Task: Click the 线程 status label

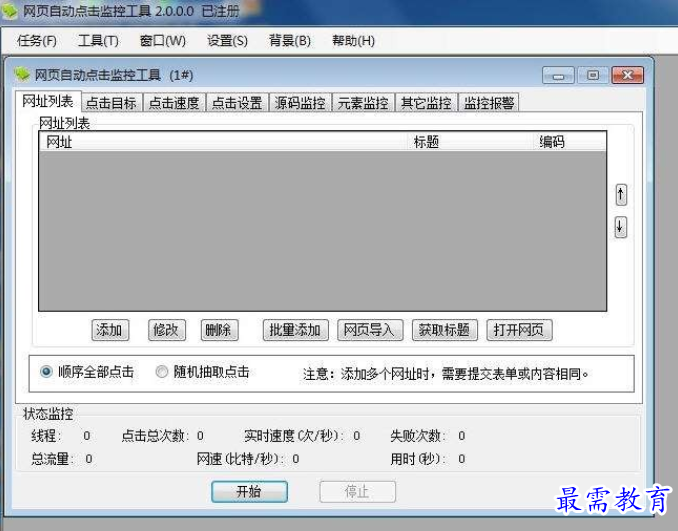Action: 46,435
